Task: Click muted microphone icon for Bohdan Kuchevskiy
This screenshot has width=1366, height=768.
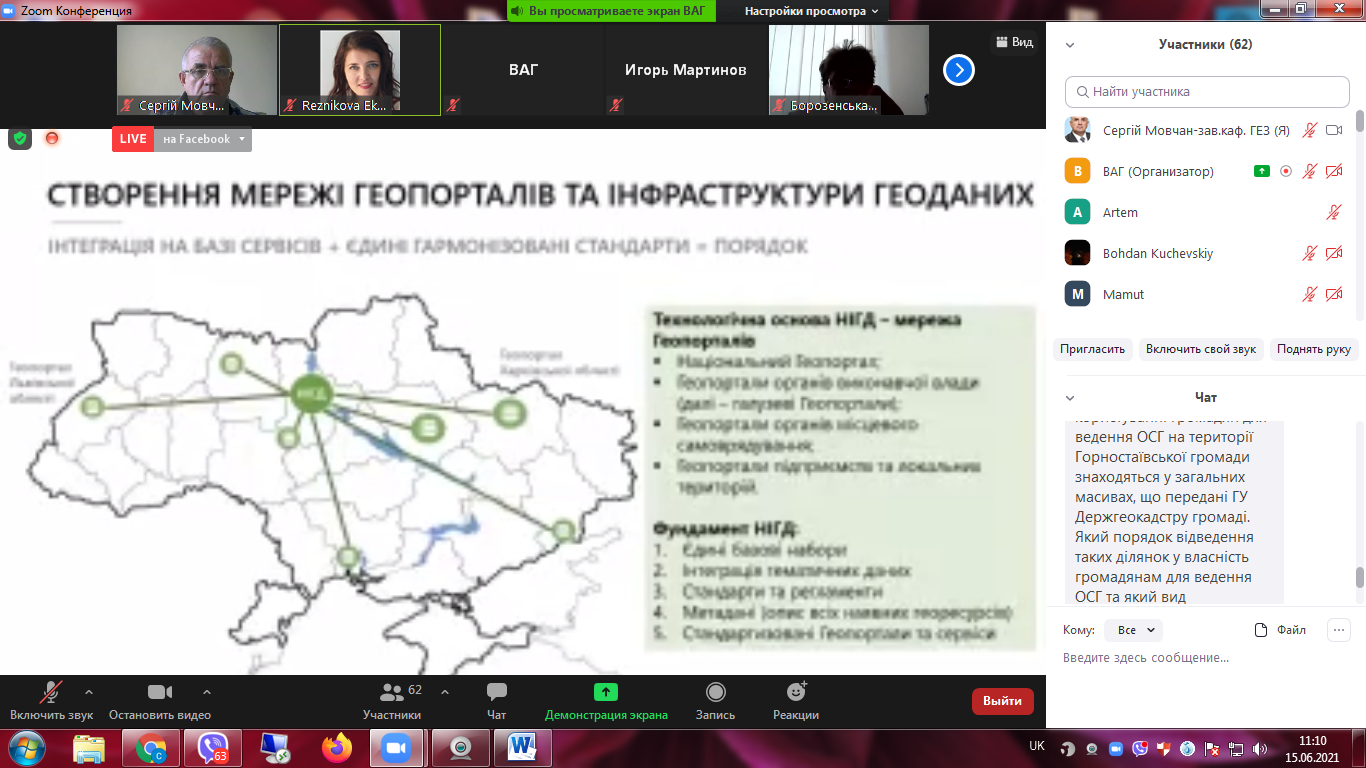Action: click(x=1309, y=253)
